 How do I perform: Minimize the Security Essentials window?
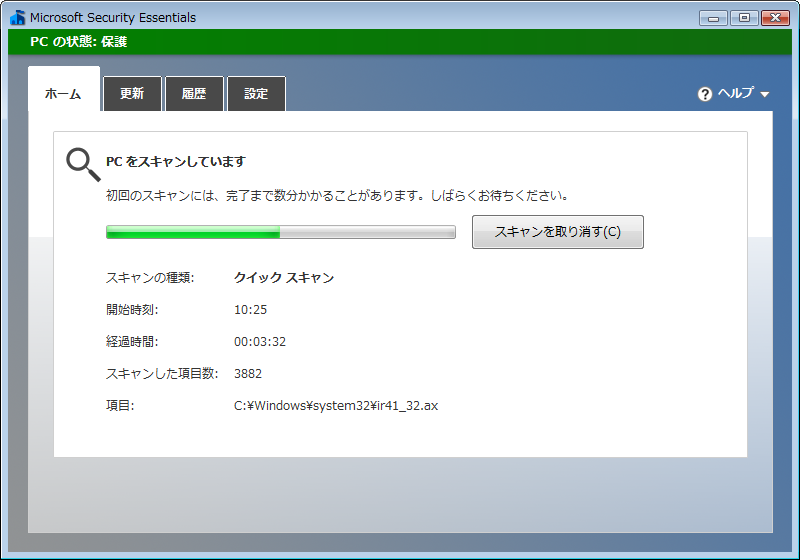pos(713,18)
